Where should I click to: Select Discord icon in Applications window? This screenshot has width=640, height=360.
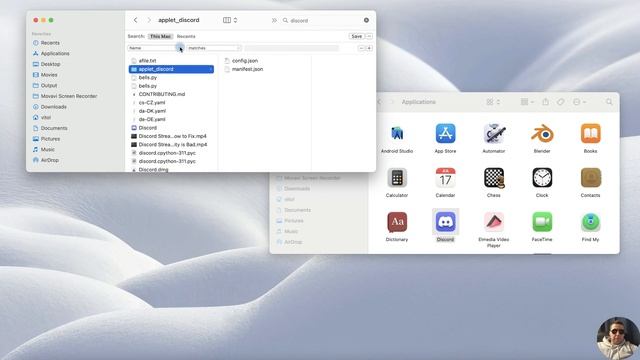click(445, 222)
